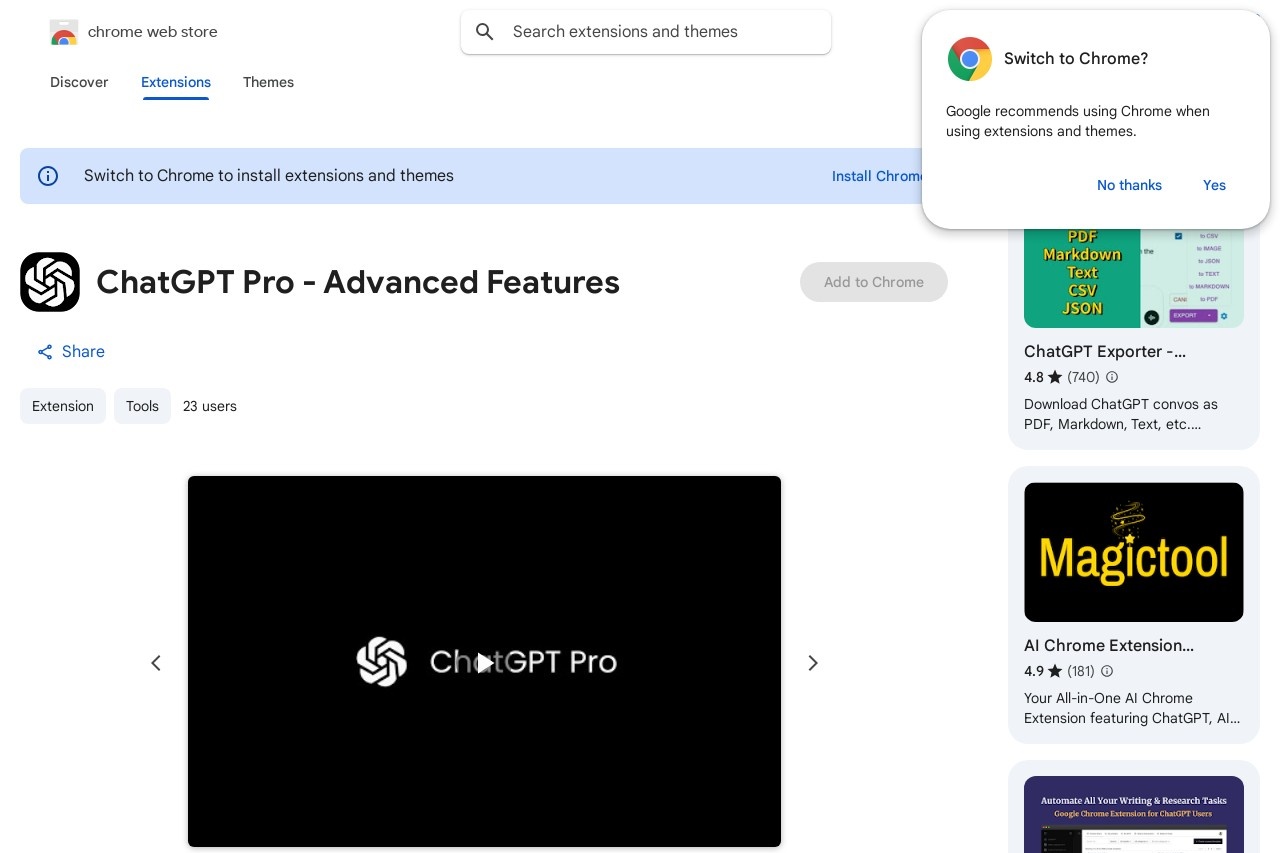The height and width of the screenshot is (853, 1280).
Task: Open the Discover tab
Action: pyautogui.click(x=79, y=82)
